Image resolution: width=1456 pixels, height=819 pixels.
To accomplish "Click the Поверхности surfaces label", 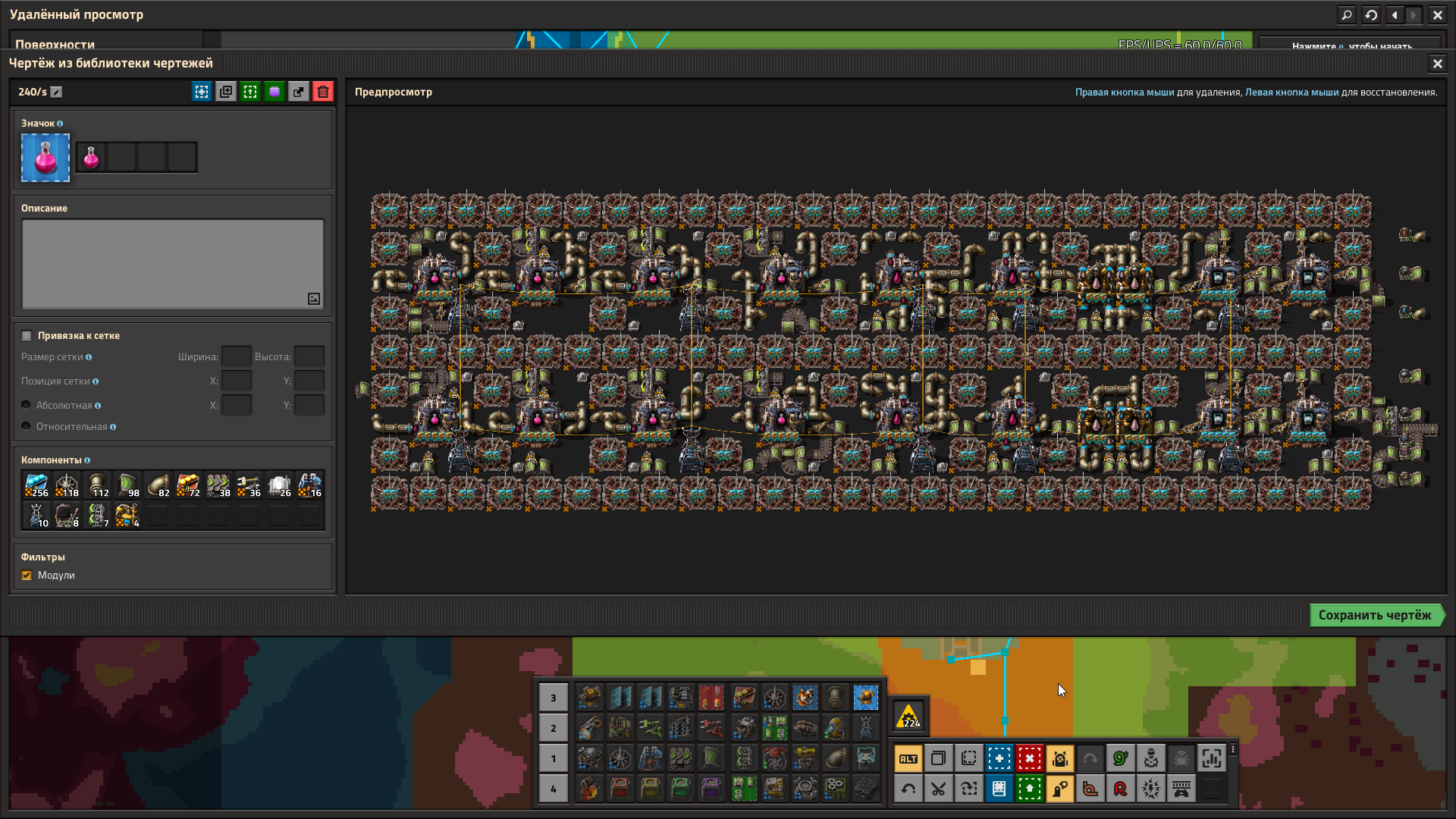I will (x=55, y=44).
